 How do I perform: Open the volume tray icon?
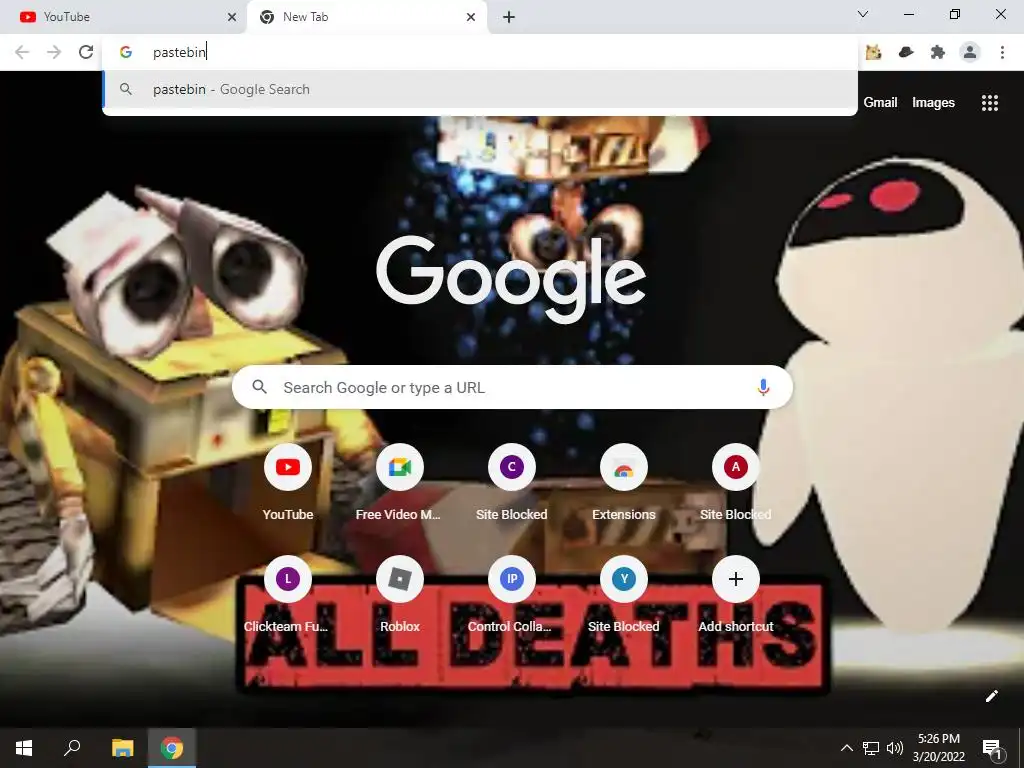(895, 748)
